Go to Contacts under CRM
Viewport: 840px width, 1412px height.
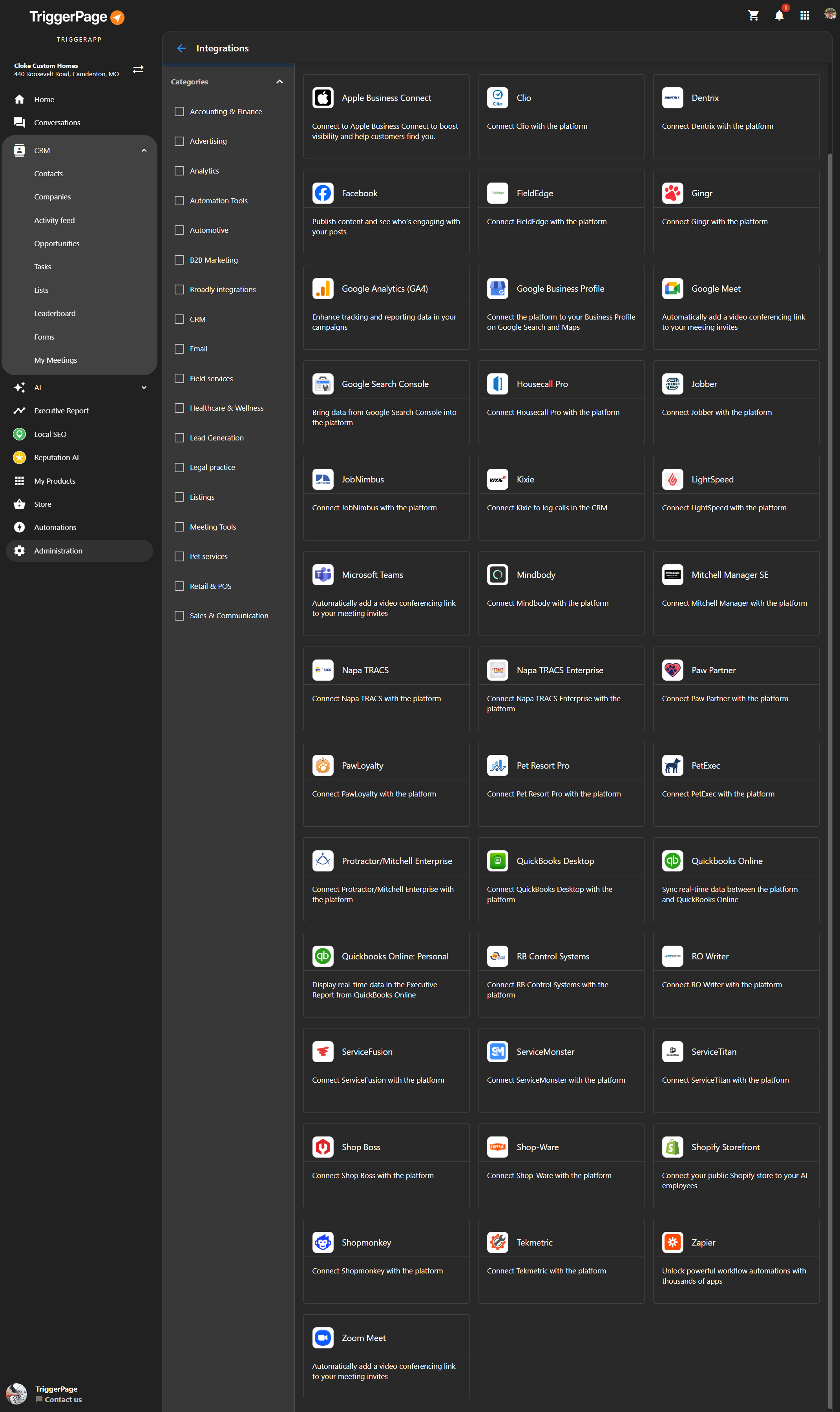click(49, 174)
